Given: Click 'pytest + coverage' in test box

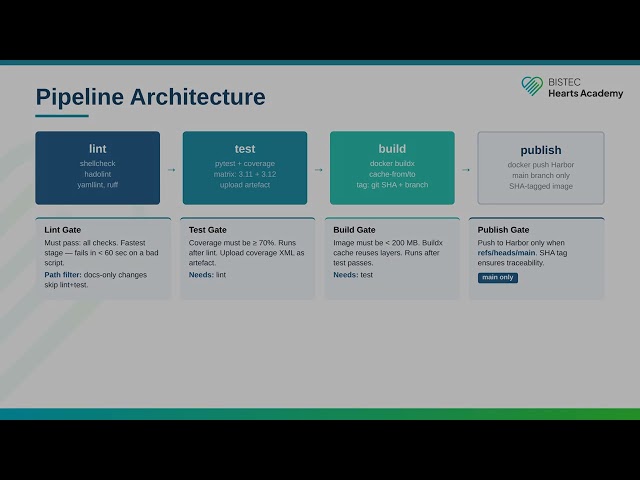Looking at the screenshot, I should 245,163.
